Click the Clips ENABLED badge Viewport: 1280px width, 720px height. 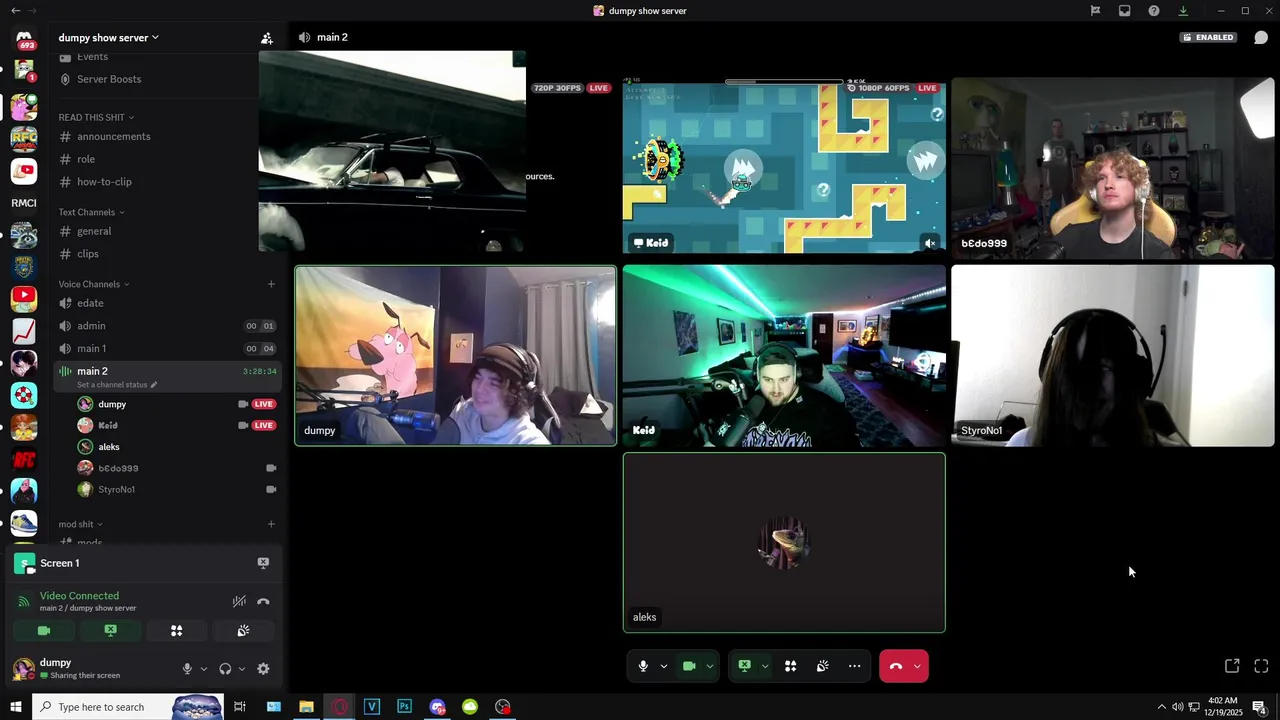[1208, 37]
